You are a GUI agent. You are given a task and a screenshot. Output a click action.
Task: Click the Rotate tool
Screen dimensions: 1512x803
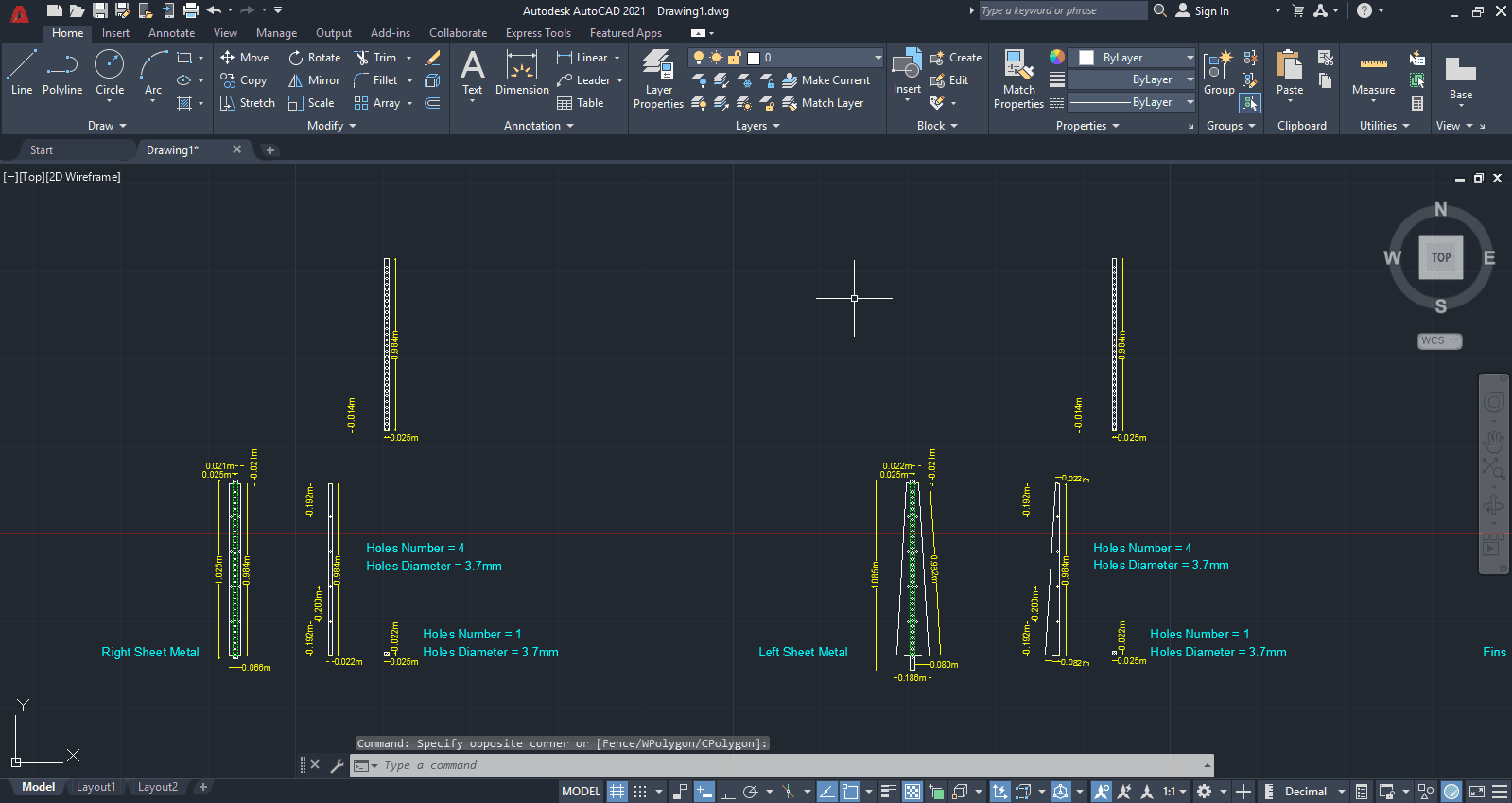coord(315,58)
